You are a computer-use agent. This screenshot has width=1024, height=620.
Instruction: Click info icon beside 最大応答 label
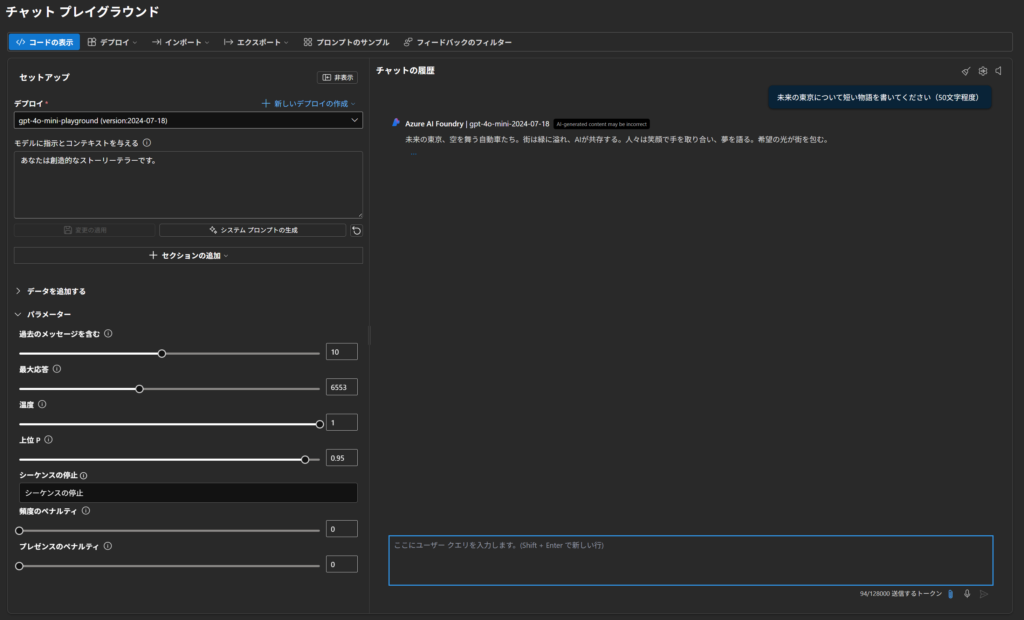point(56,369)
